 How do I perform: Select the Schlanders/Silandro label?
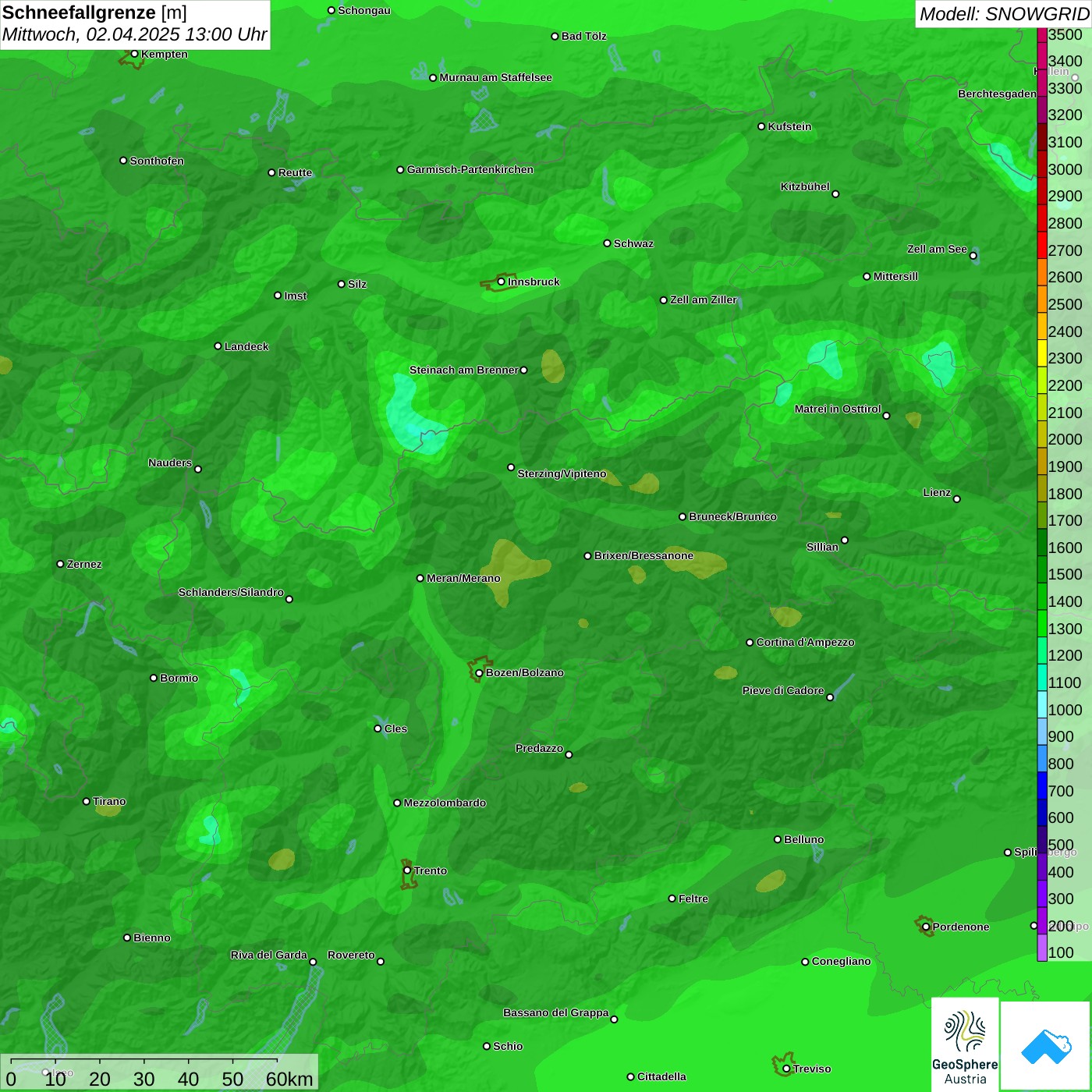tap(231, 592)
